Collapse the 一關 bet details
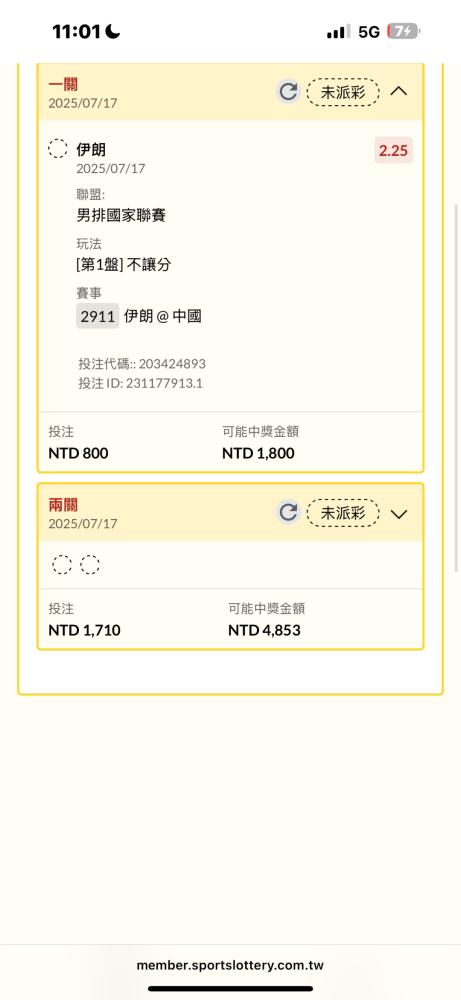 tap(399, 91)
